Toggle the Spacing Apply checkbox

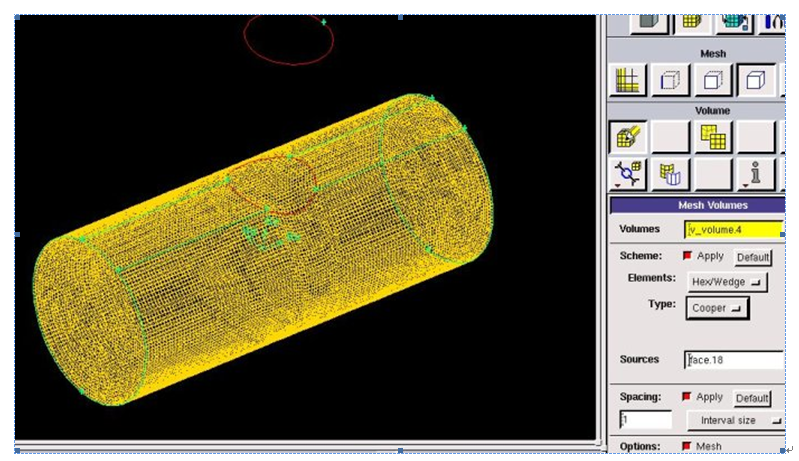687,396
